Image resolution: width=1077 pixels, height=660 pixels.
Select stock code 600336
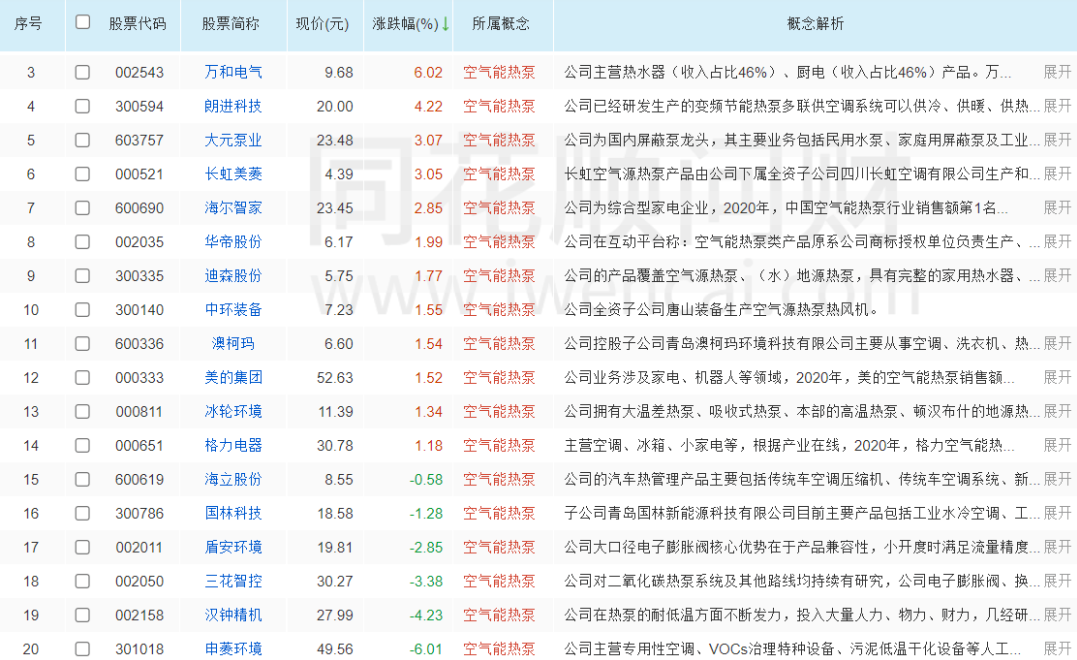point(139,343)
